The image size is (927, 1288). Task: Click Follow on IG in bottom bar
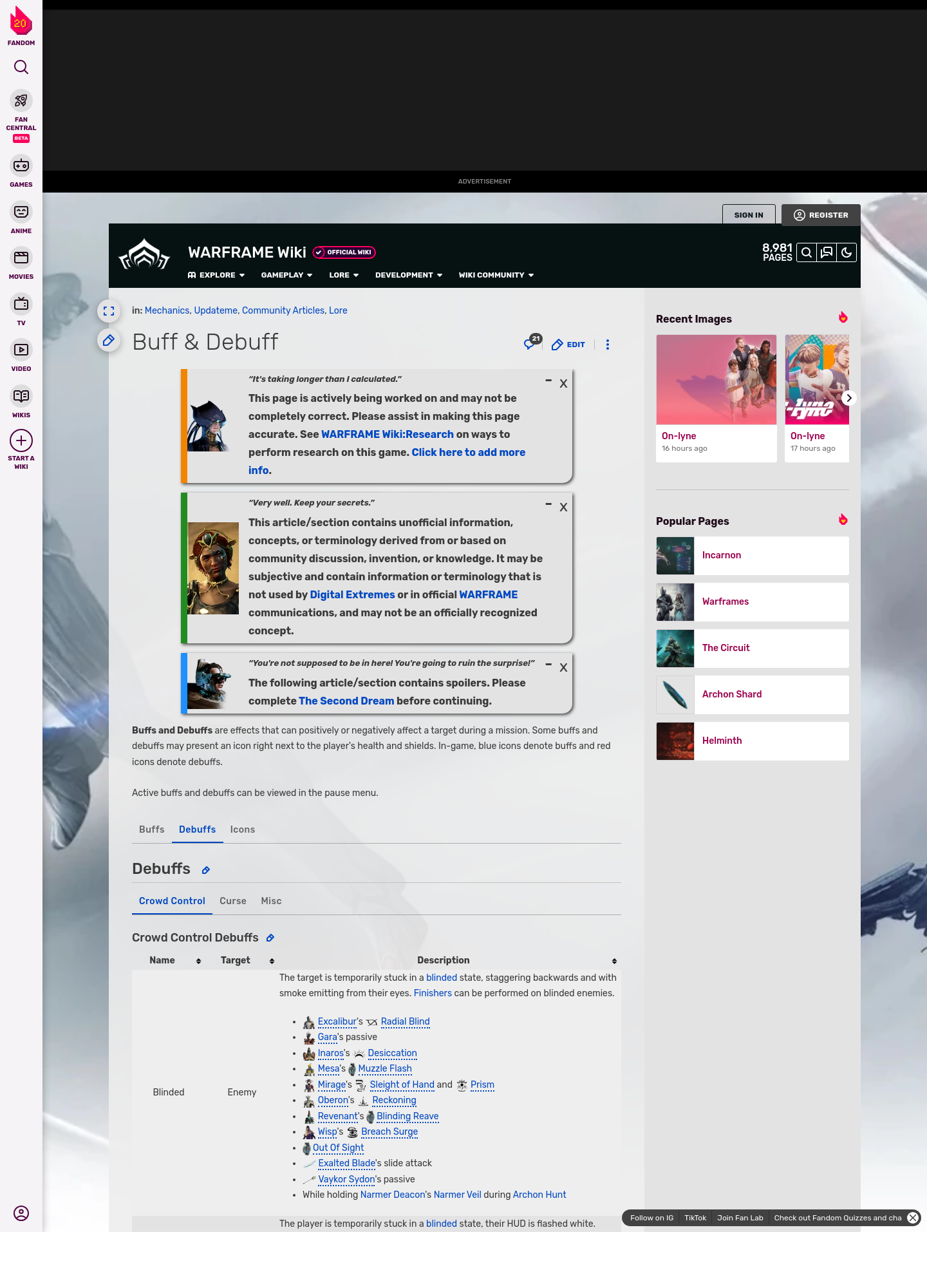tap(651, 1218)
